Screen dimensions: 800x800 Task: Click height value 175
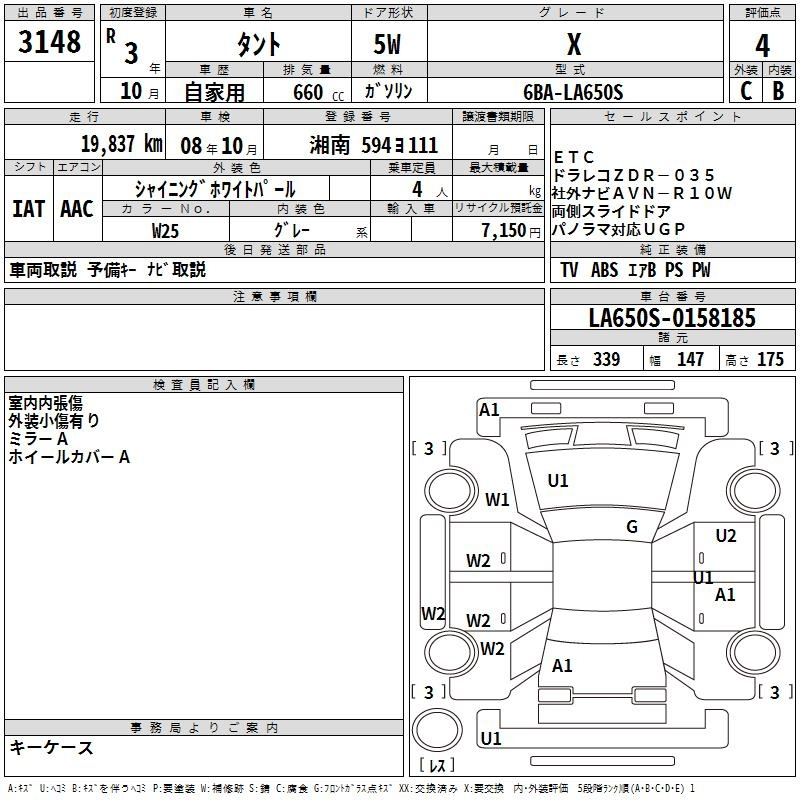pos(770,360)
